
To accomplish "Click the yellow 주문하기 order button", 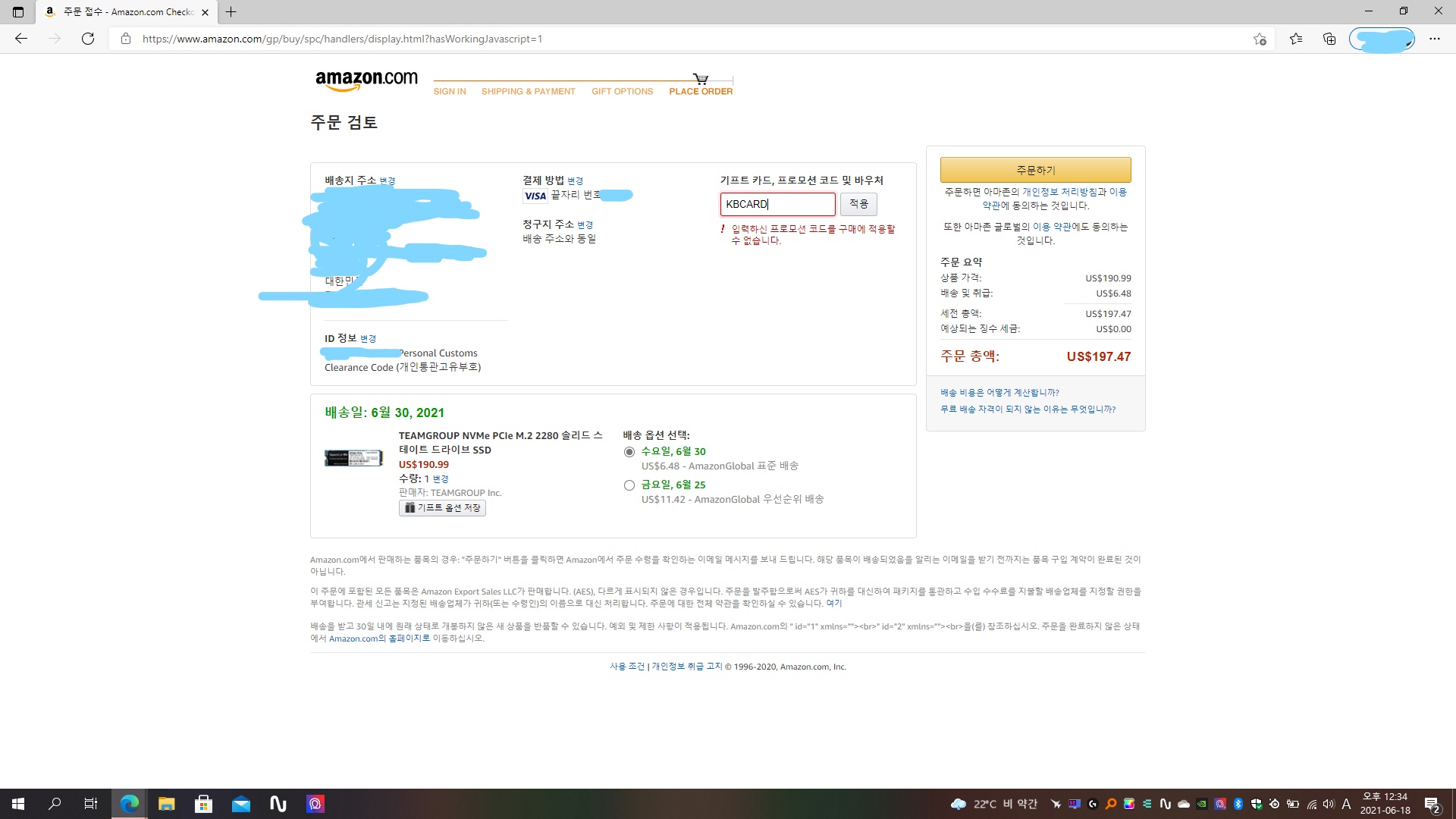I will (x=1035, y=170).
